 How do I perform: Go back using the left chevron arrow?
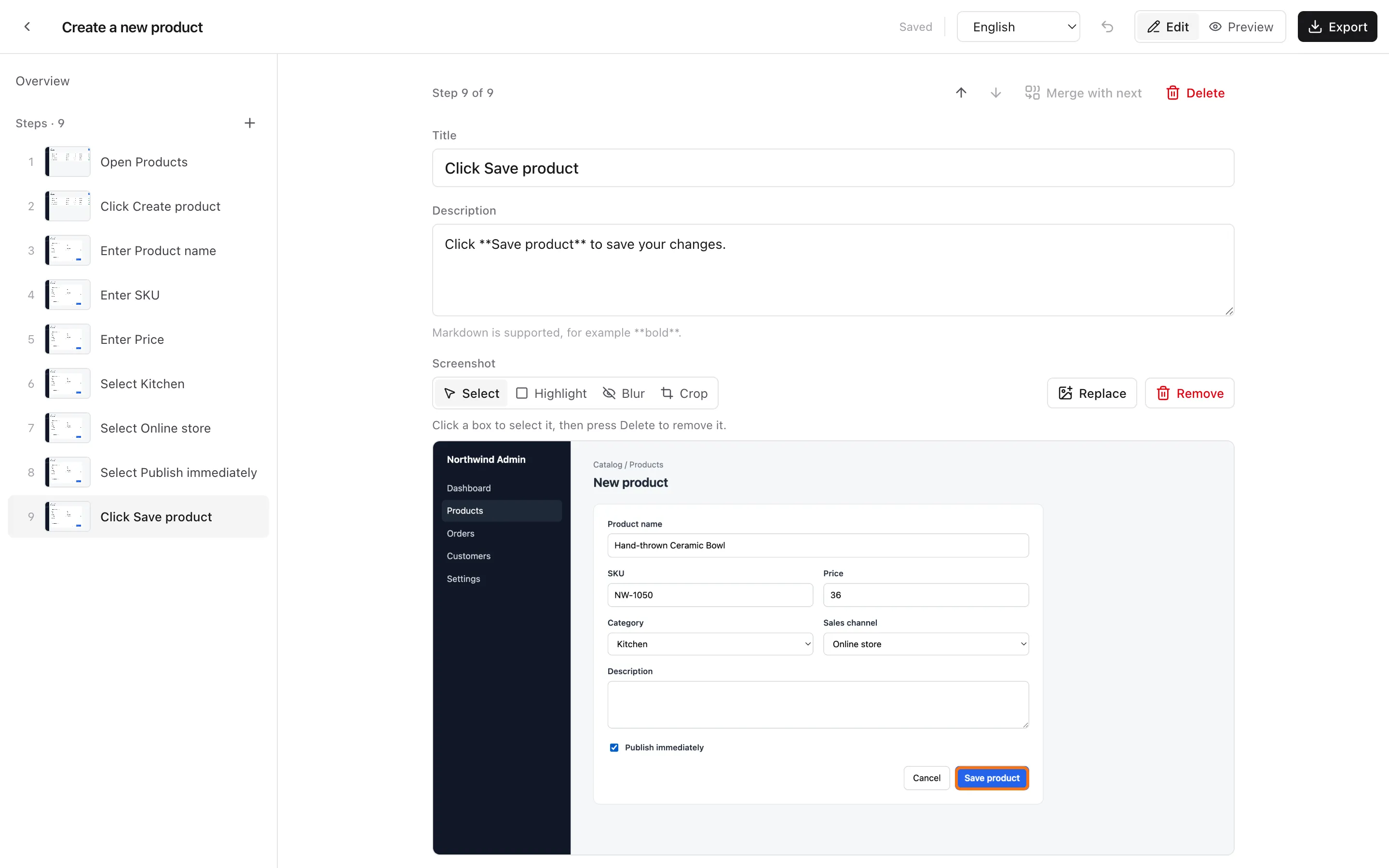tap(27, 27)
